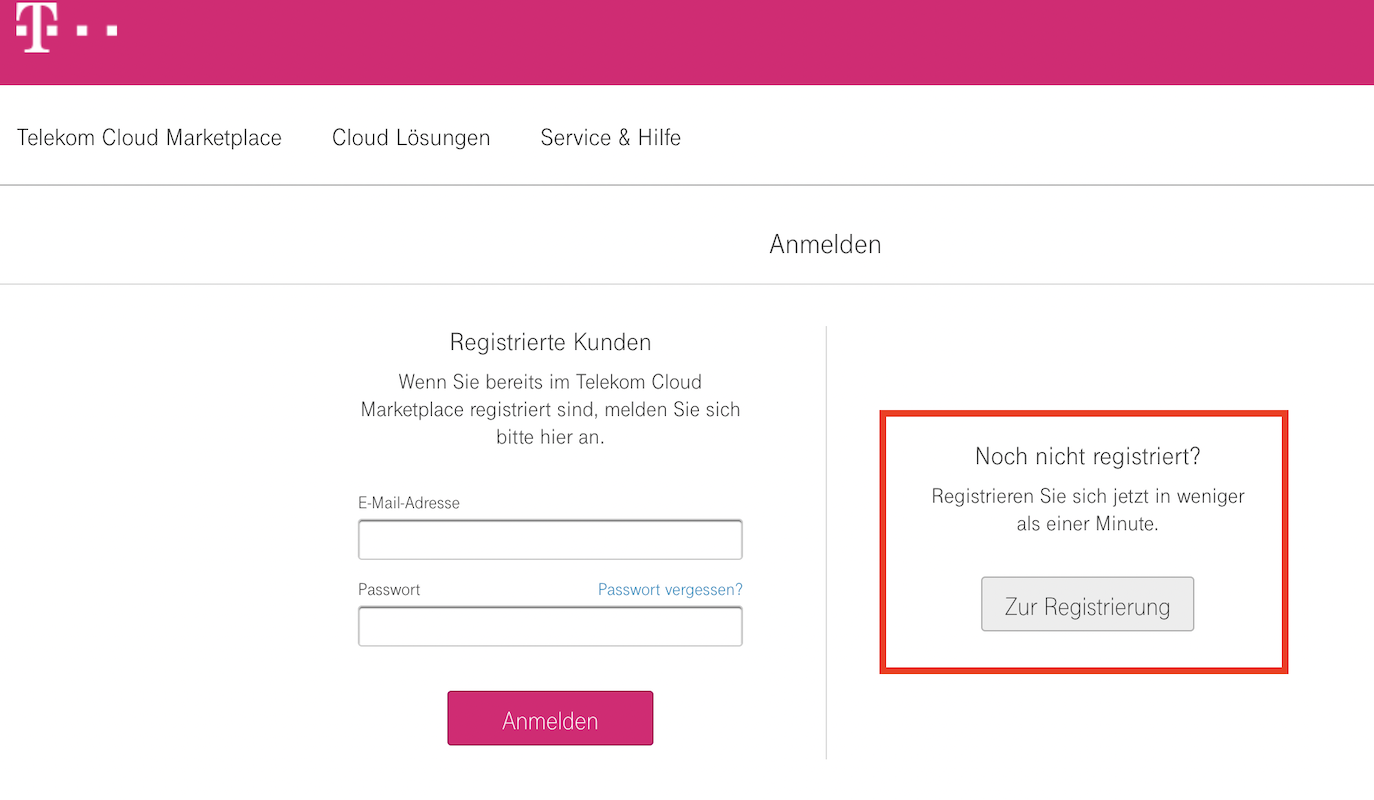The height and width of the screenshot is (800, 1374).
Task: Go to Service & Hilfe
Action: (610, 138)
